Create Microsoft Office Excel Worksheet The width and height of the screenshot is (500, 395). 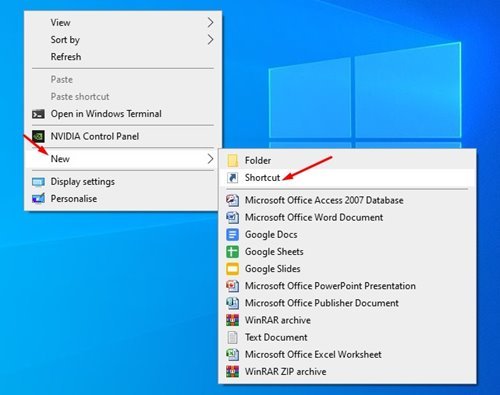point(347,354)
